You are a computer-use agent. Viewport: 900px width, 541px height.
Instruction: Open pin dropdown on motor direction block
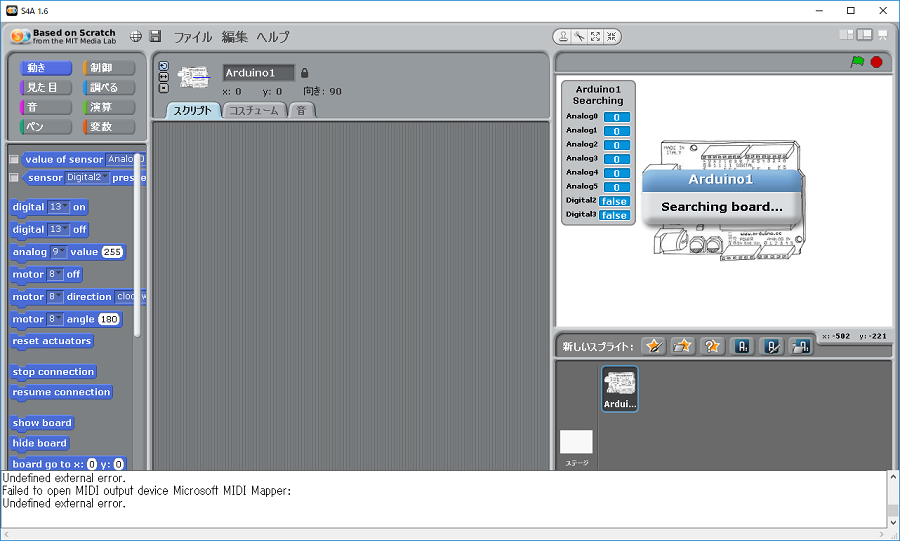tap(55, 296)
